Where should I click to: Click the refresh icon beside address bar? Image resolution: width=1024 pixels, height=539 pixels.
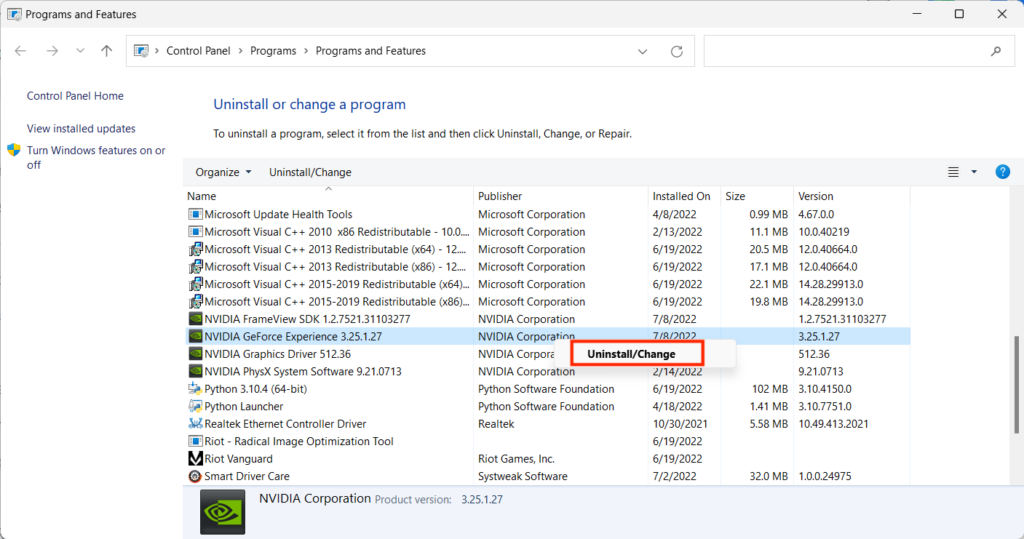(x=677, y=51)
